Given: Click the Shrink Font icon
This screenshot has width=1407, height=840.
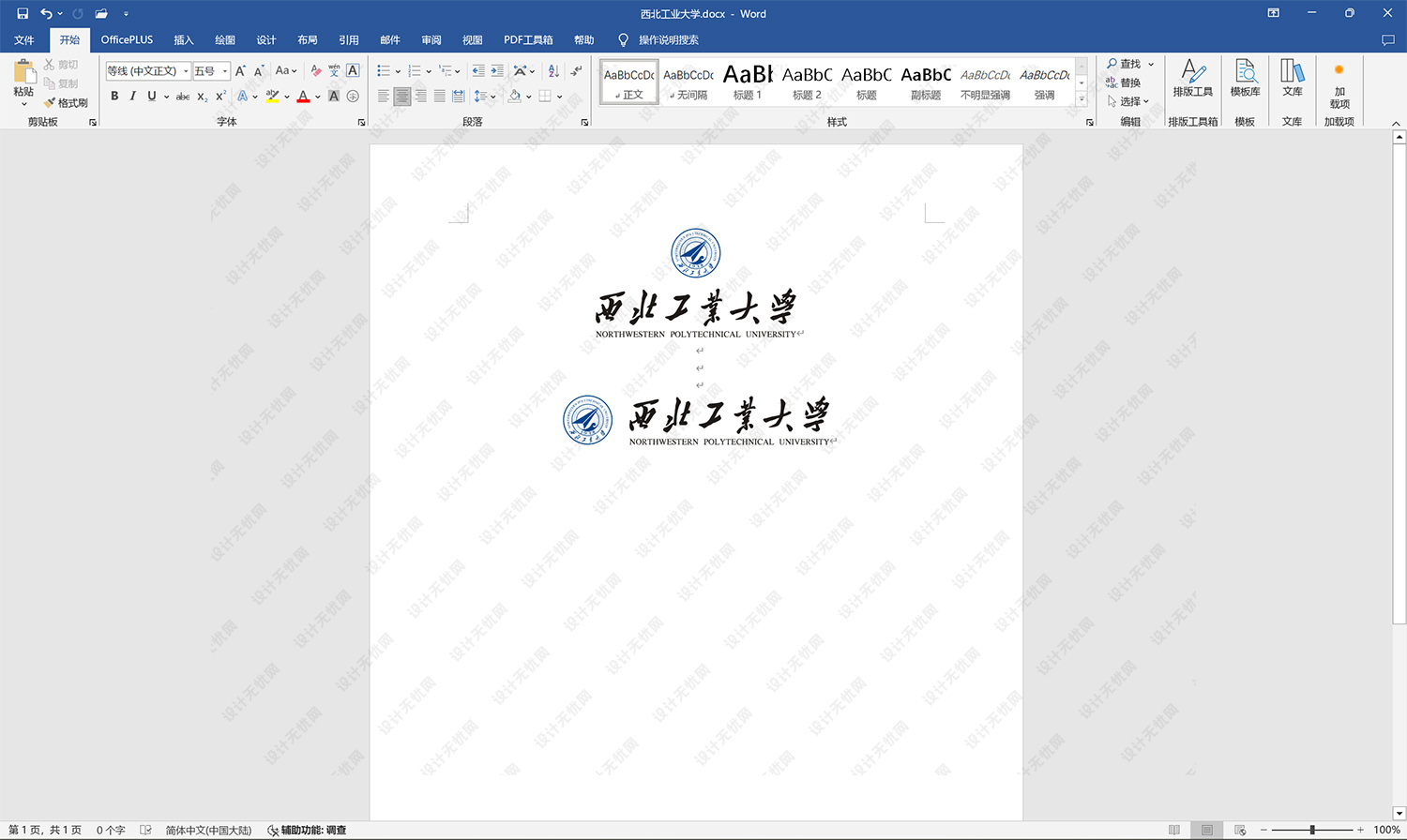Looking at the screenshot, I should click(259, 70).
